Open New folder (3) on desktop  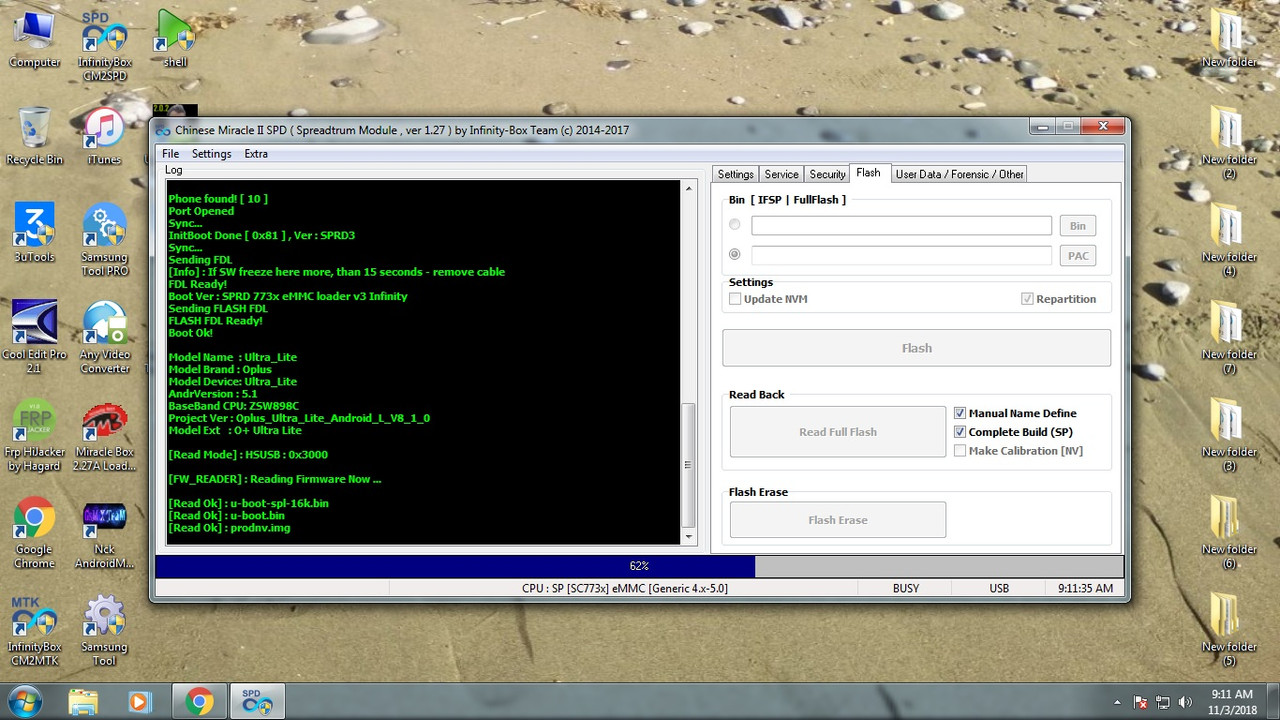point(1229,435)
